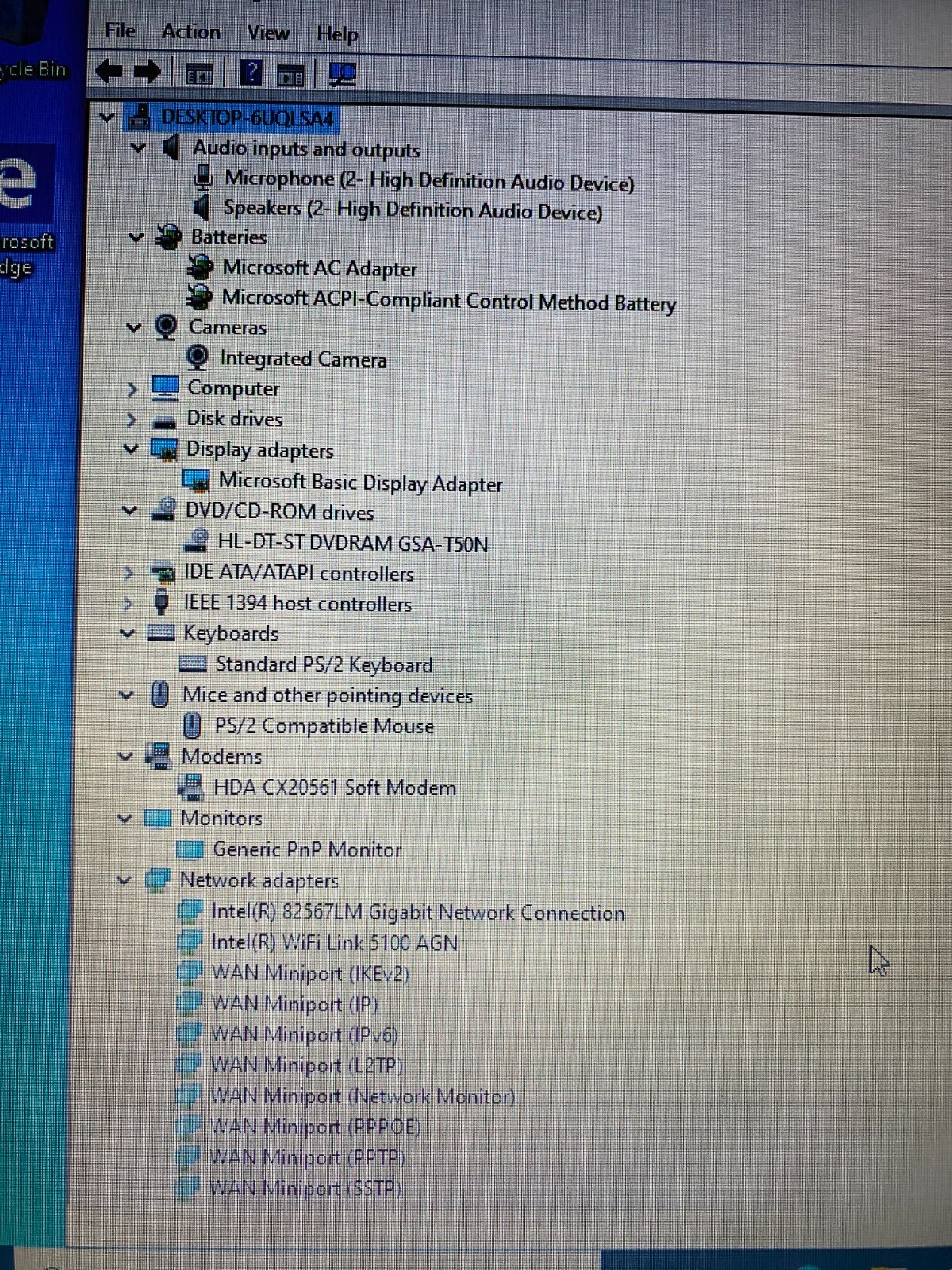952x1270 pixels.
Task: Click the Speakers device icon
Action: 202,207
